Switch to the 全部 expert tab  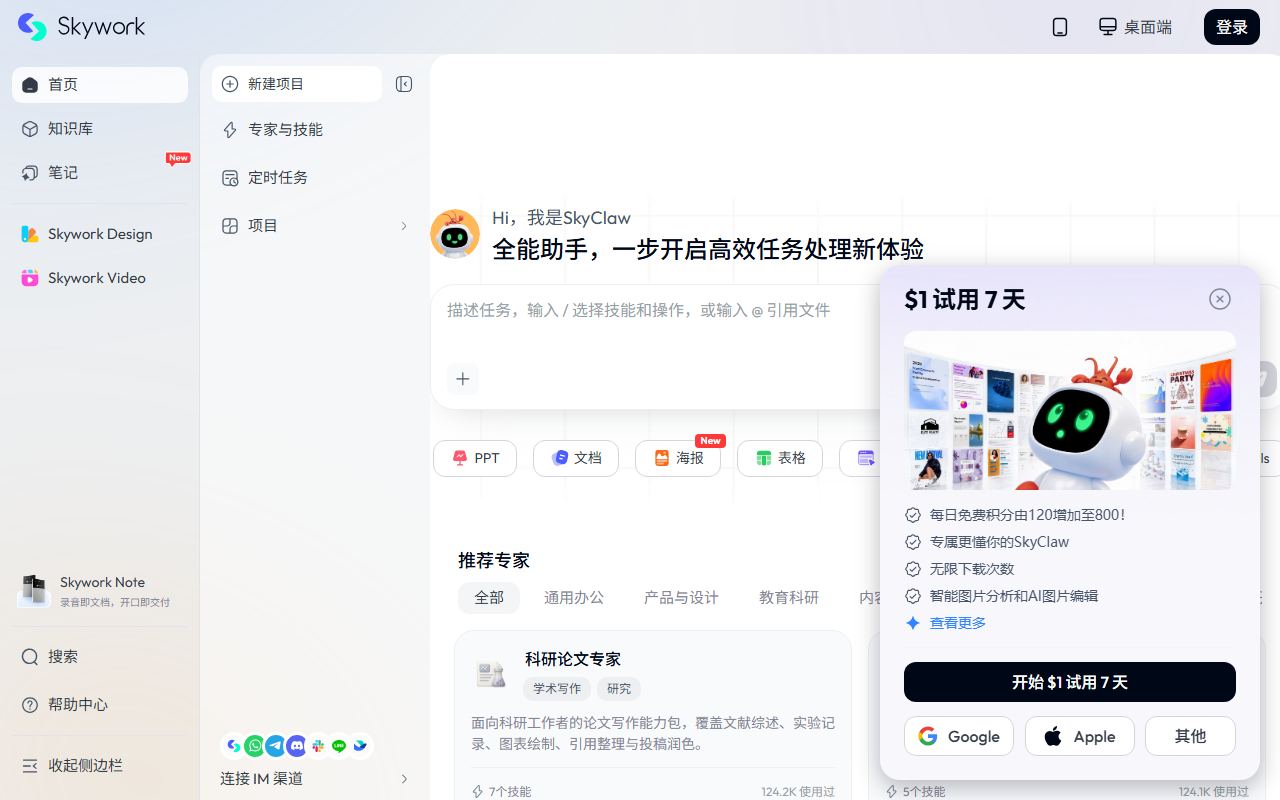pos(489,597)
